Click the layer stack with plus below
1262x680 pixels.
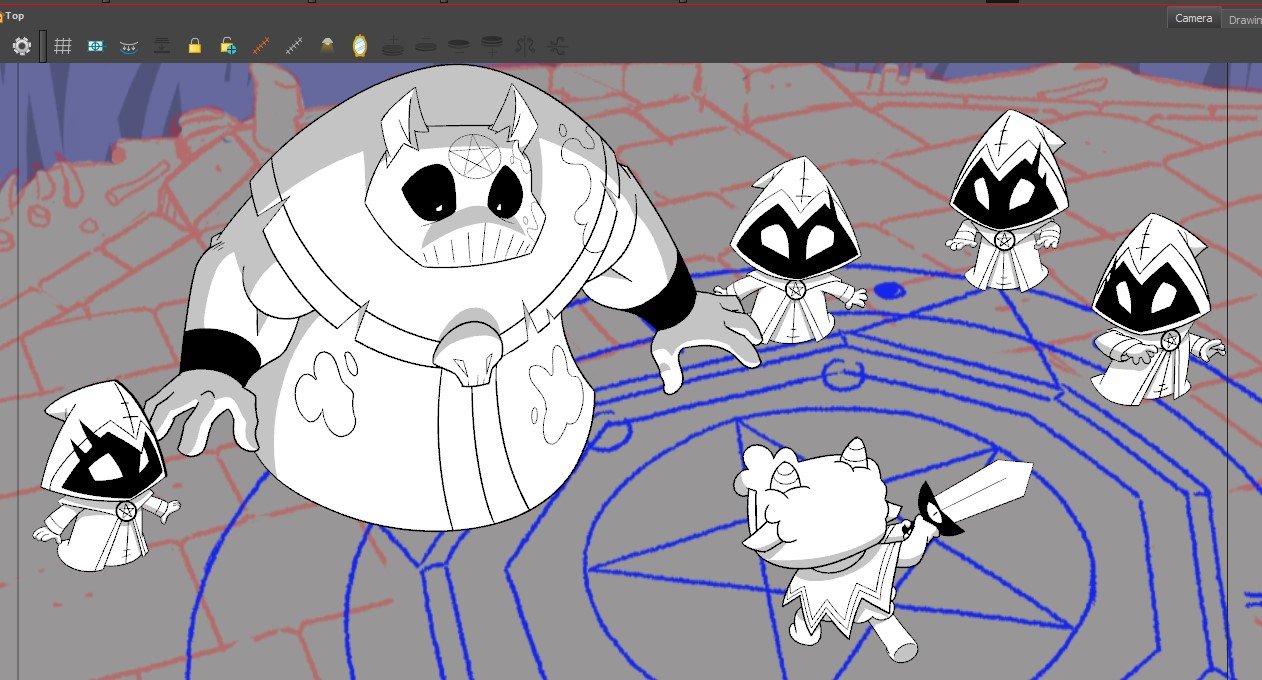click(x=492, y=46)
